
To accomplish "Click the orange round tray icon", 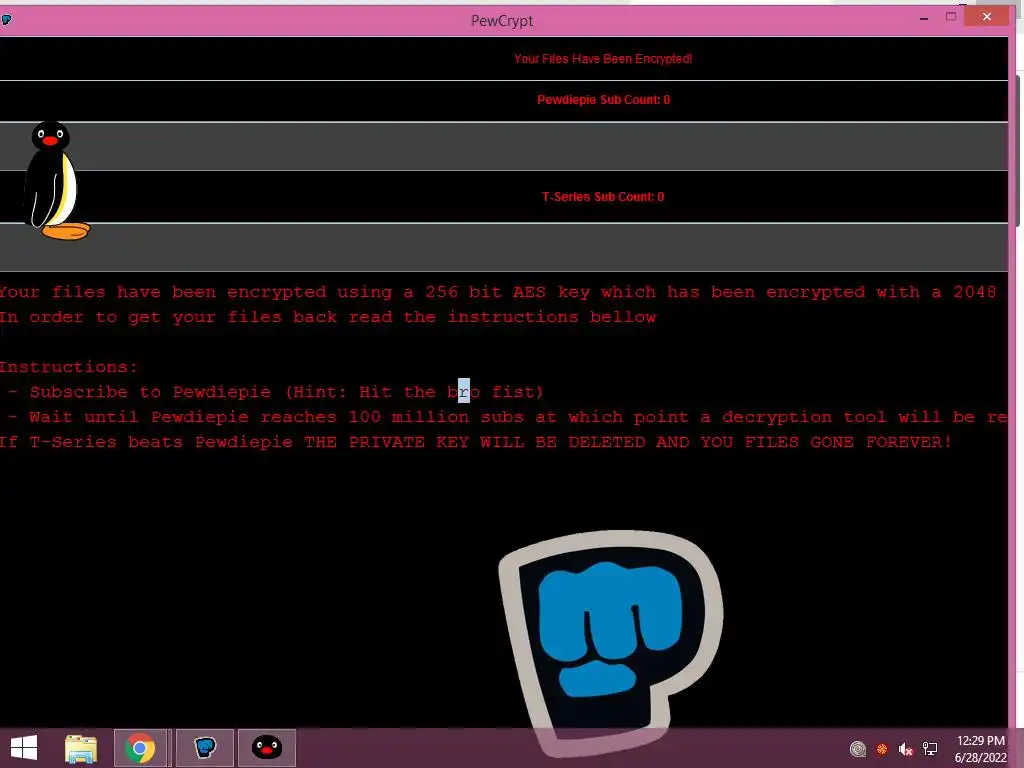I will (882, 749).
